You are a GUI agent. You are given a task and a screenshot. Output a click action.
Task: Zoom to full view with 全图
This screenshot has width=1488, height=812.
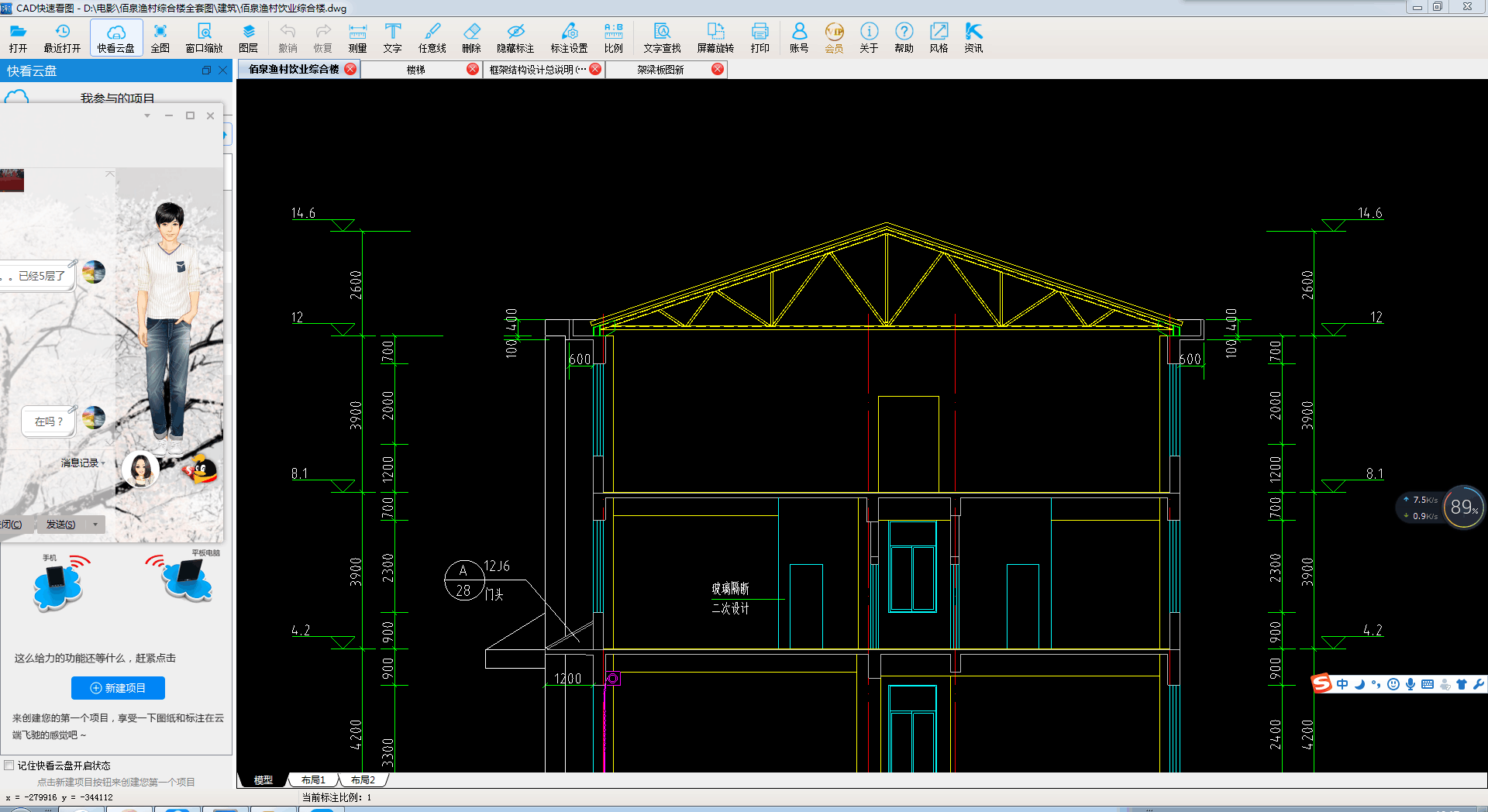pos(160,37)
